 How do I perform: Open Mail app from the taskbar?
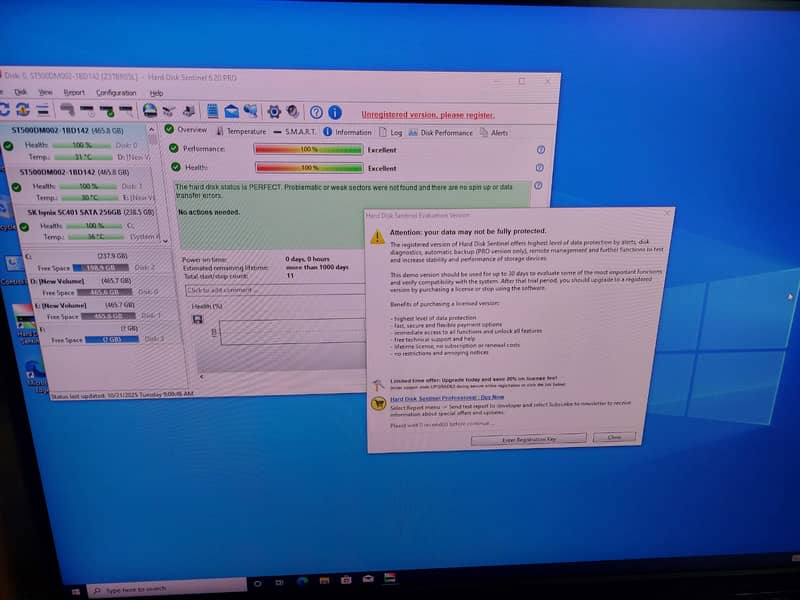(368, 579)
